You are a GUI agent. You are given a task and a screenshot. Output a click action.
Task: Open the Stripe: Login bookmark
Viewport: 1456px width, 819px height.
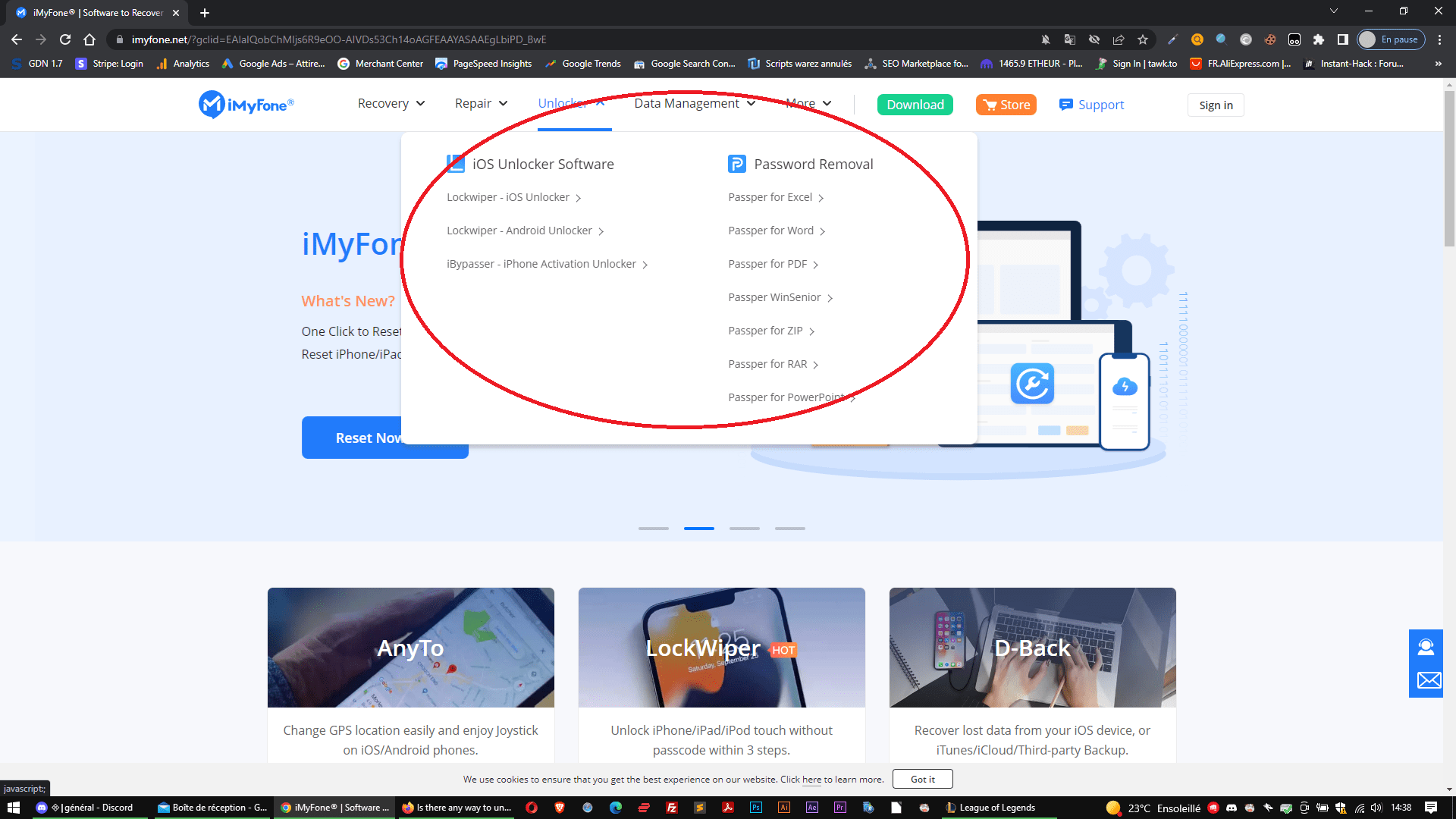coord(110,64)
